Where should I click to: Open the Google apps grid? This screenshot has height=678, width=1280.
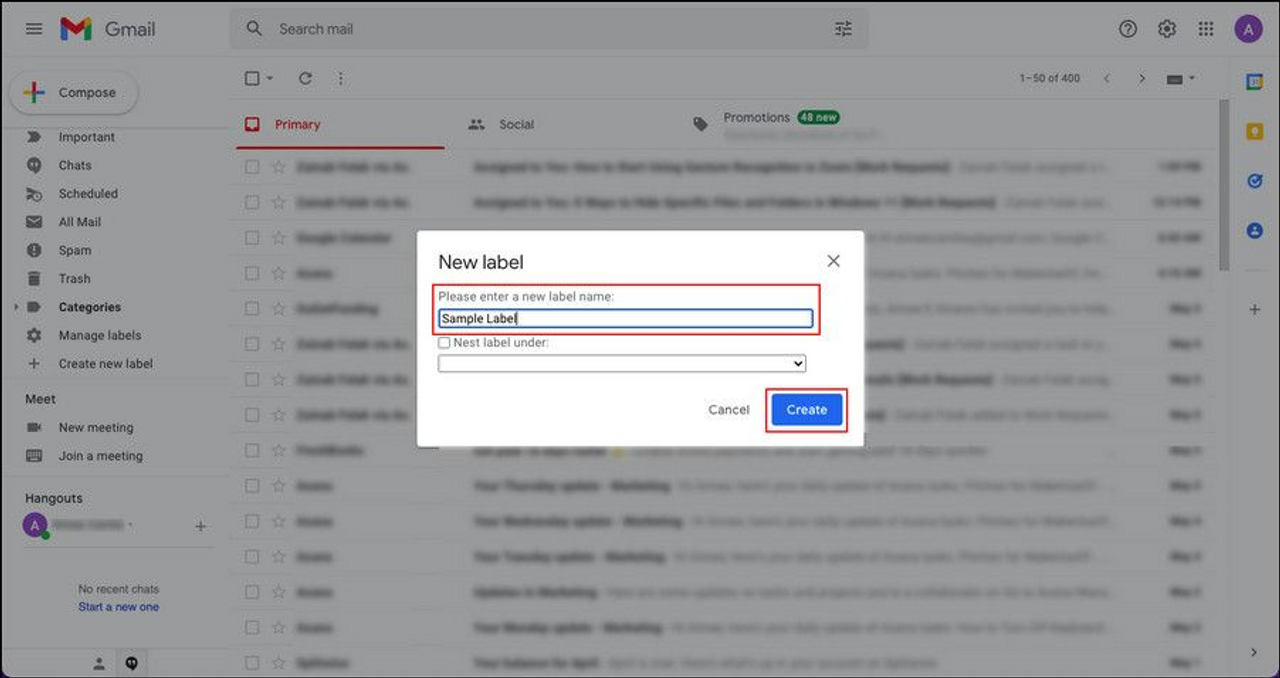coord(1206,29)
